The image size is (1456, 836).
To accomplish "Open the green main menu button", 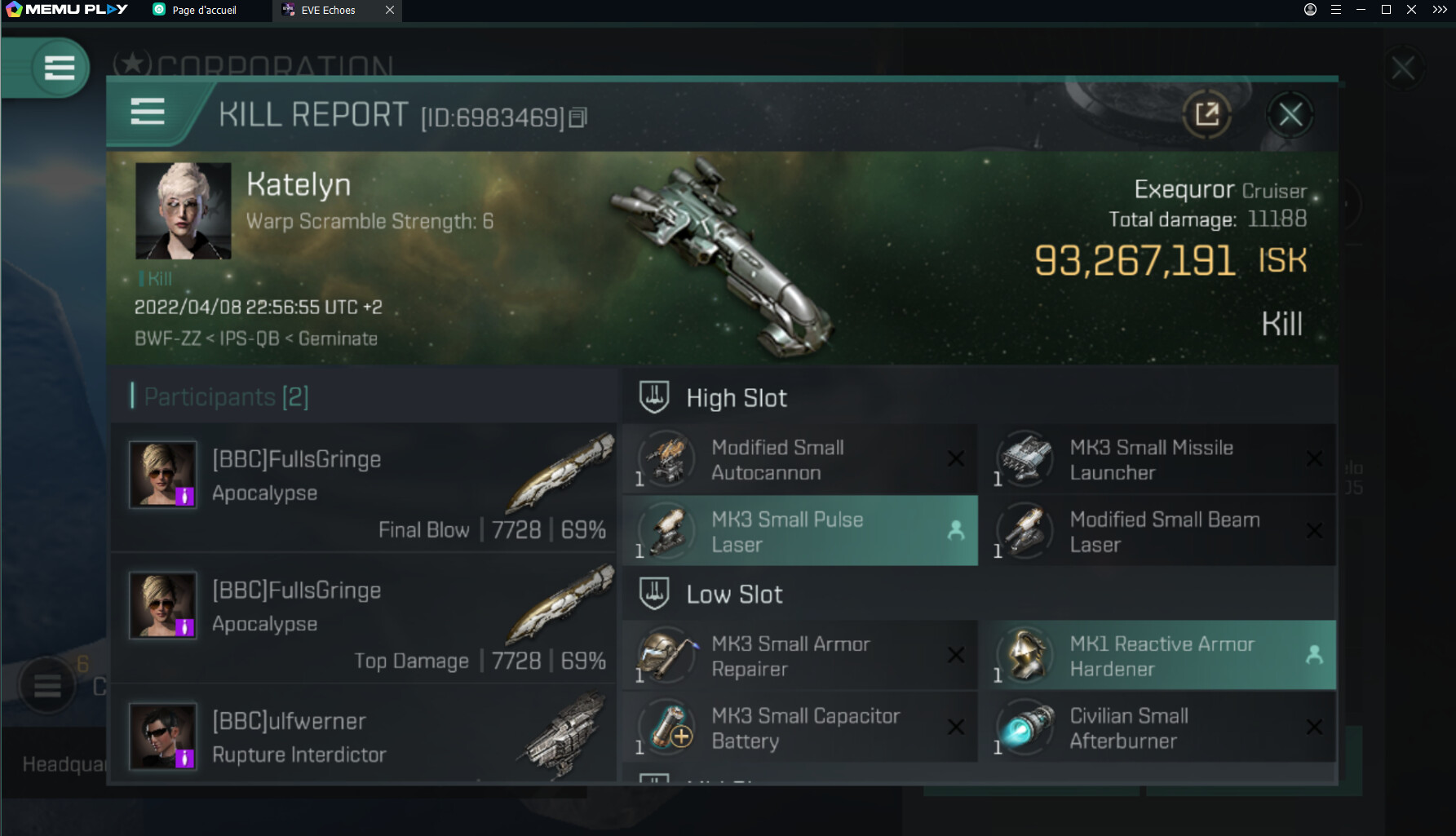I will 59,68.
